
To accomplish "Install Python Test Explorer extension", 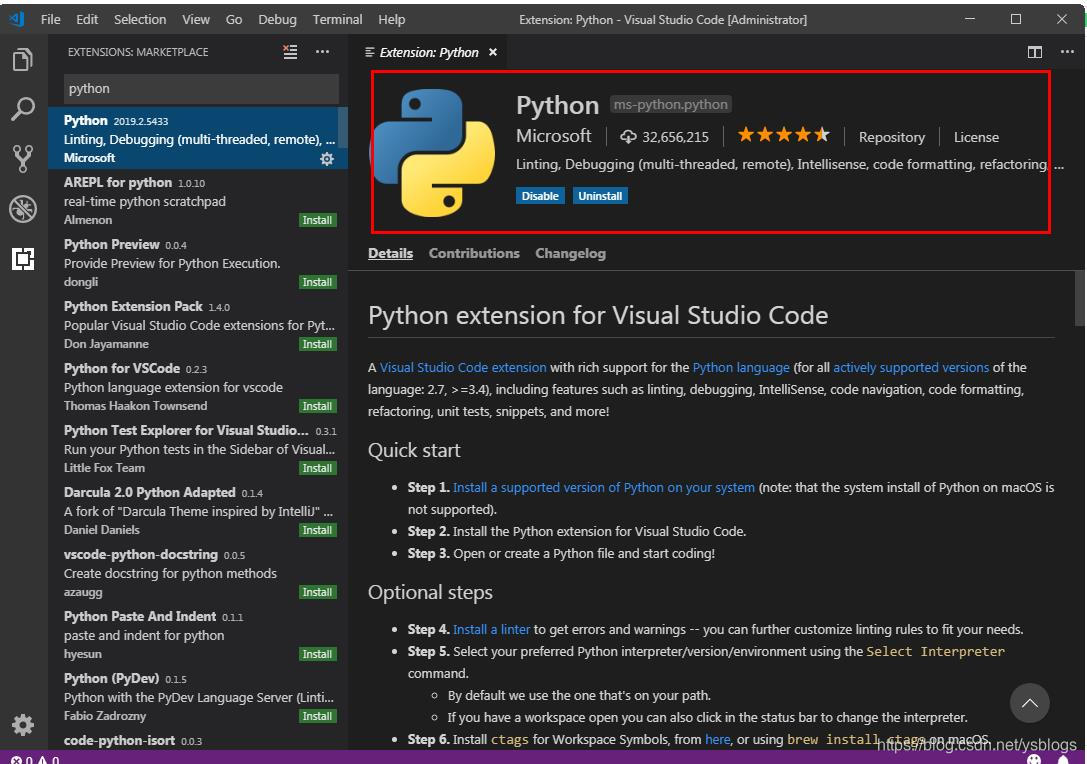I will click(318, 468).
